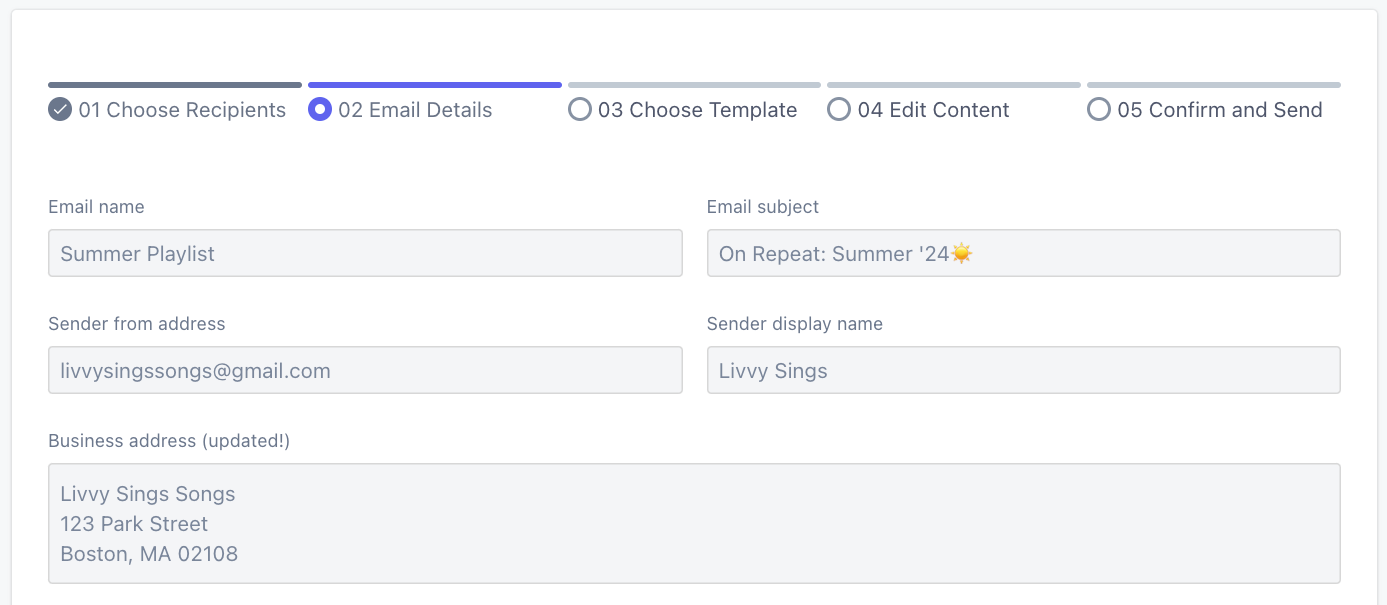Select the circle next to Edit Content
This screenshot has height=605, width=1387.
pyautogui.click(x=839, y=110)
